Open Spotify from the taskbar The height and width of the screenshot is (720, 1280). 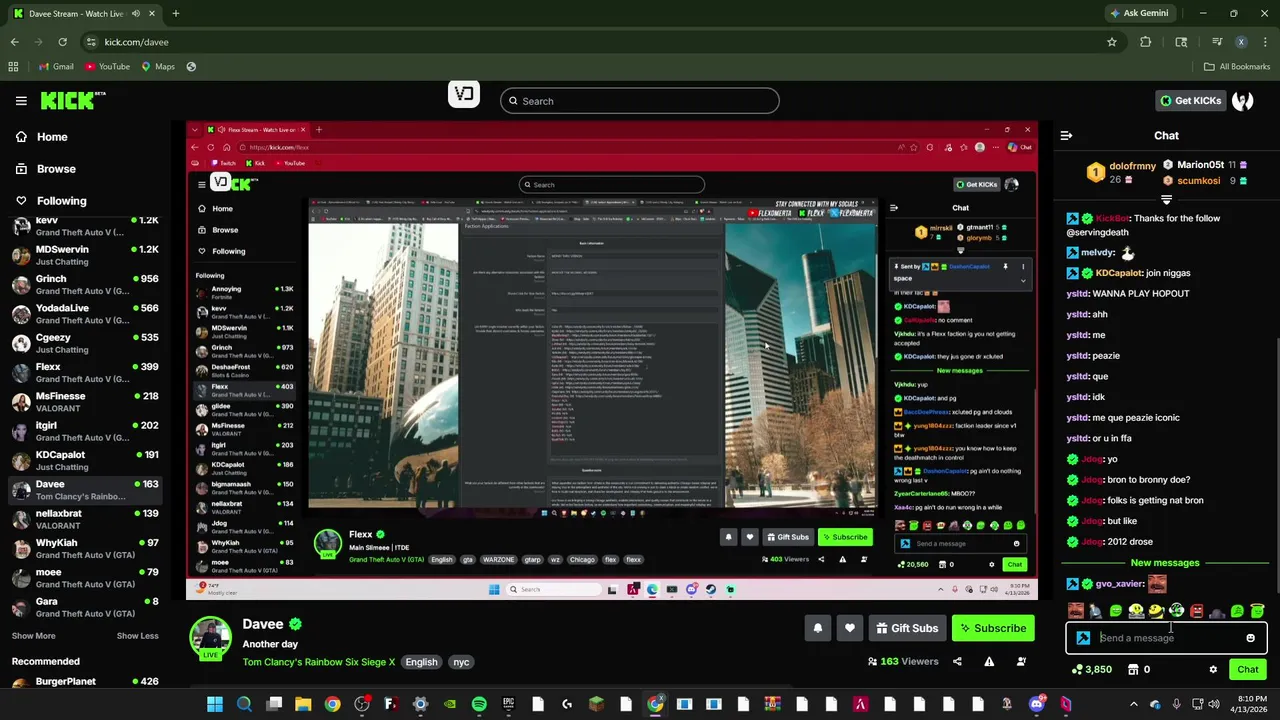coord(479,705)
